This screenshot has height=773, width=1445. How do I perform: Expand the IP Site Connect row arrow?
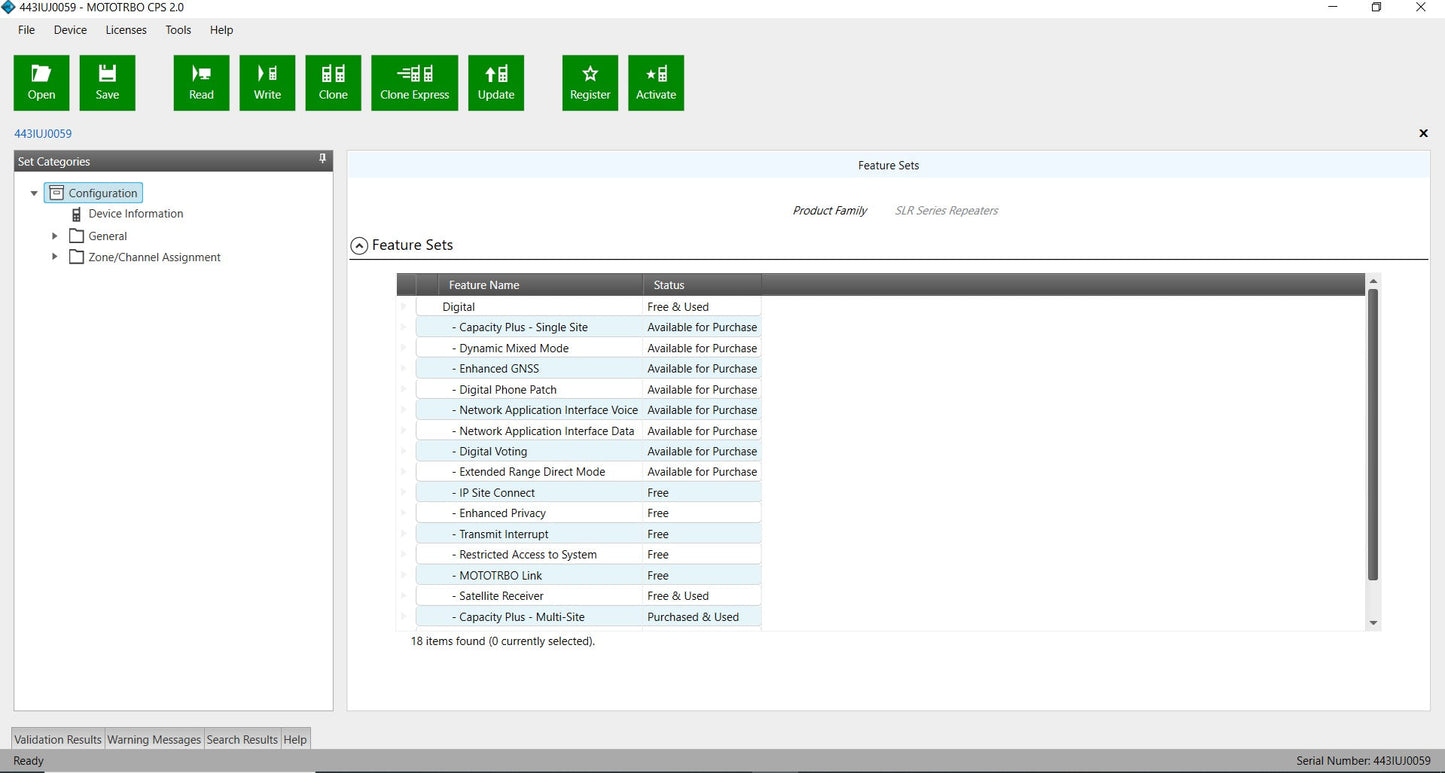404,493
